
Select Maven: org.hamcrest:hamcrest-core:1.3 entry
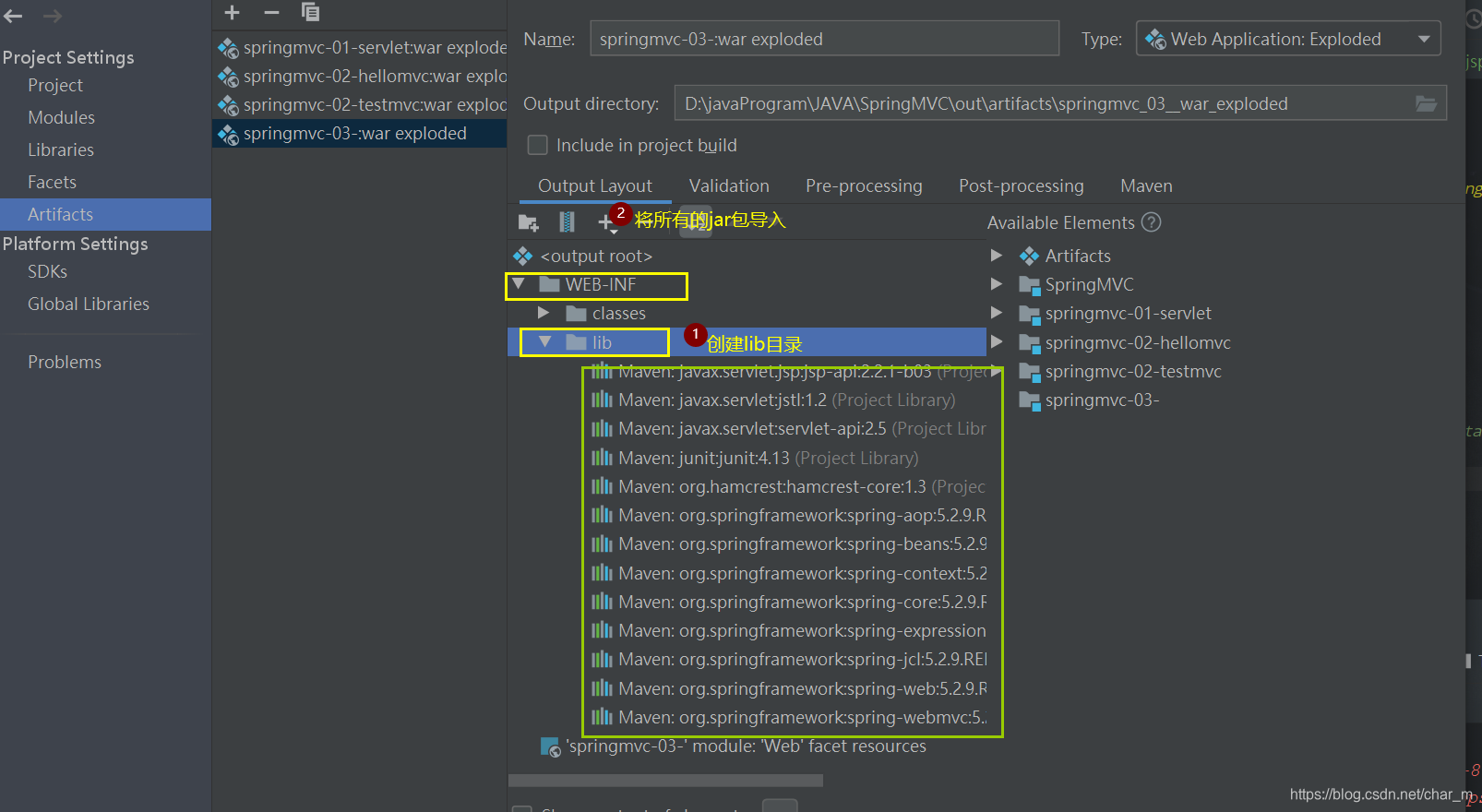pyautogui.click(x=789, y=486)
